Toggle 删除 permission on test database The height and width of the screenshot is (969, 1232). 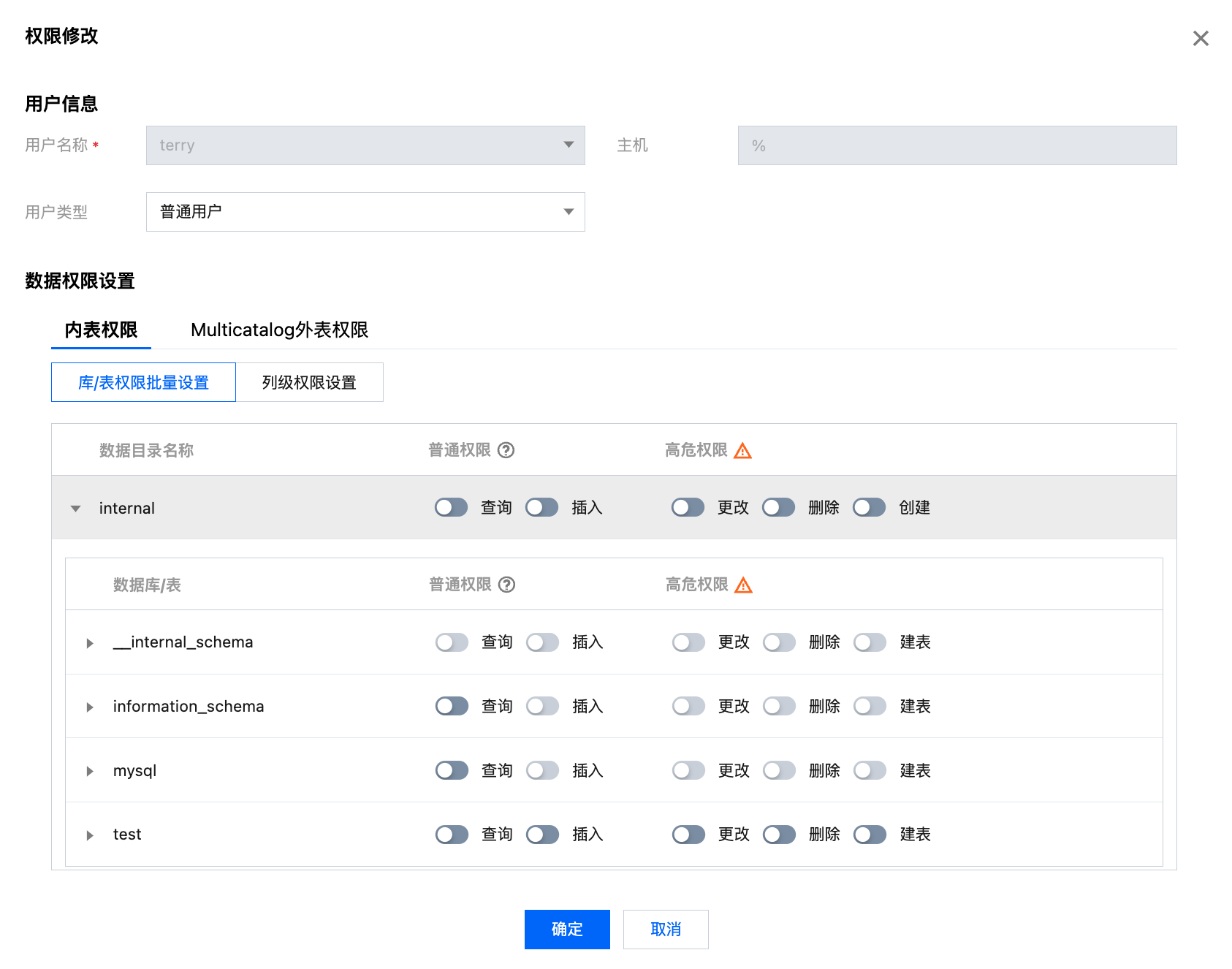coord(779,835)
